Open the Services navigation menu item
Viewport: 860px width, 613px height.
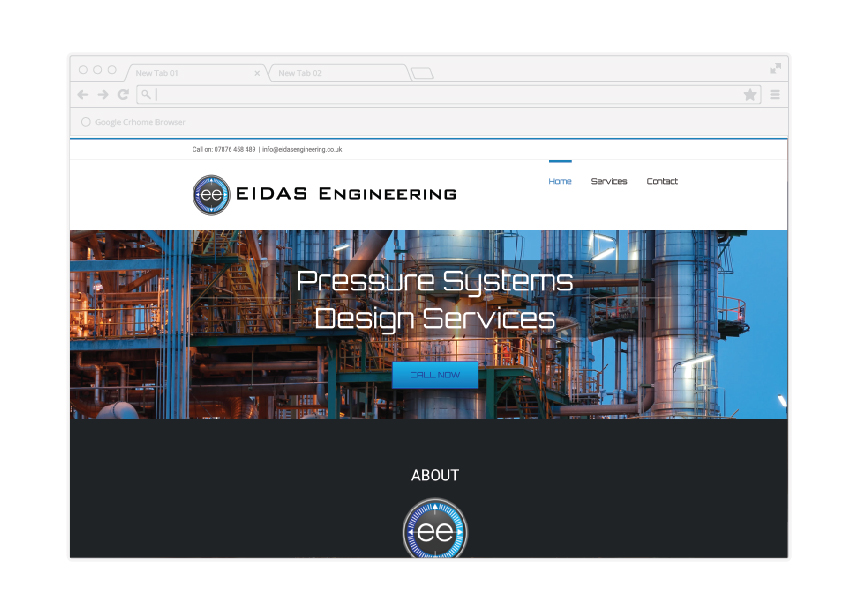click(x=609, y=181)
